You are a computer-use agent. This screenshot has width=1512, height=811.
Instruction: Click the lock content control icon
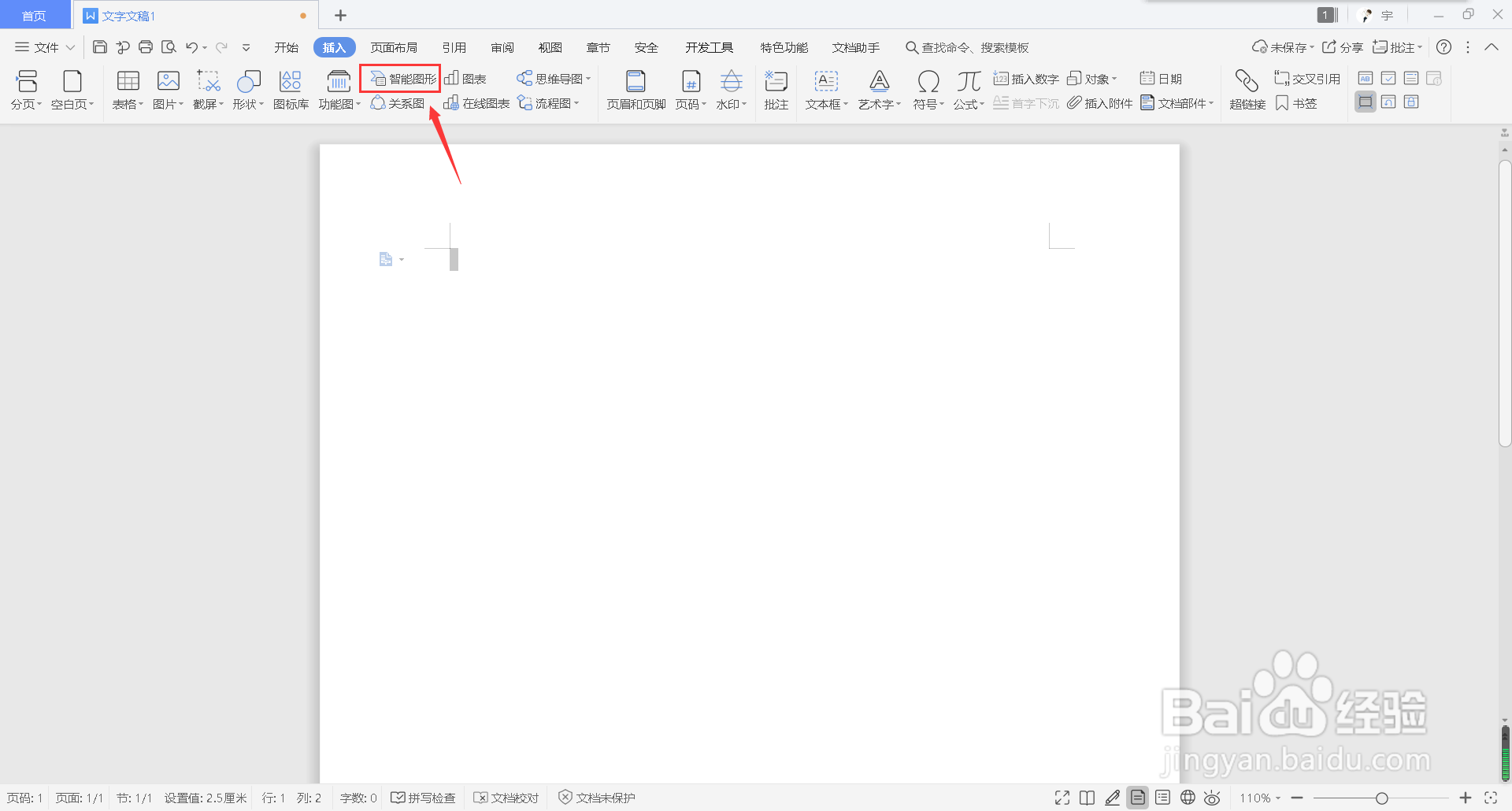click(1411, 102)
